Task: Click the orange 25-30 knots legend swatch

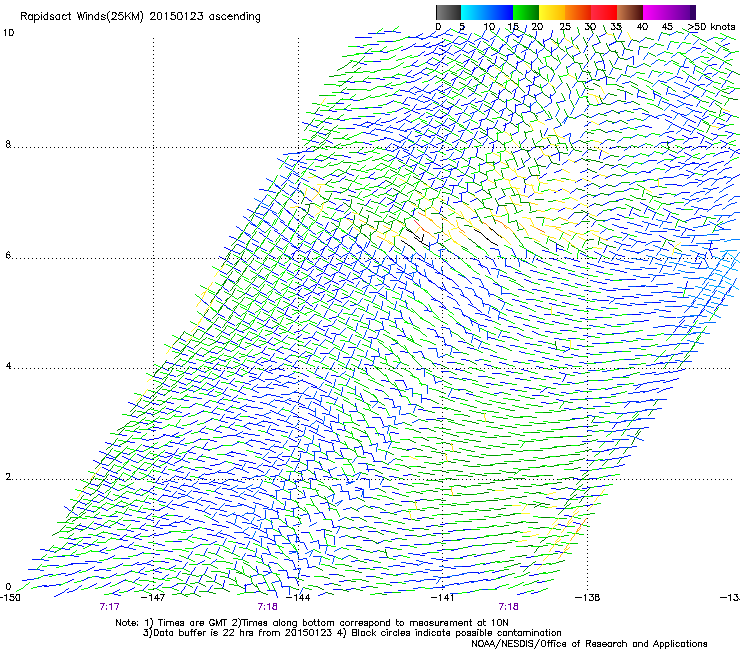Action: (x=578, y=12)
